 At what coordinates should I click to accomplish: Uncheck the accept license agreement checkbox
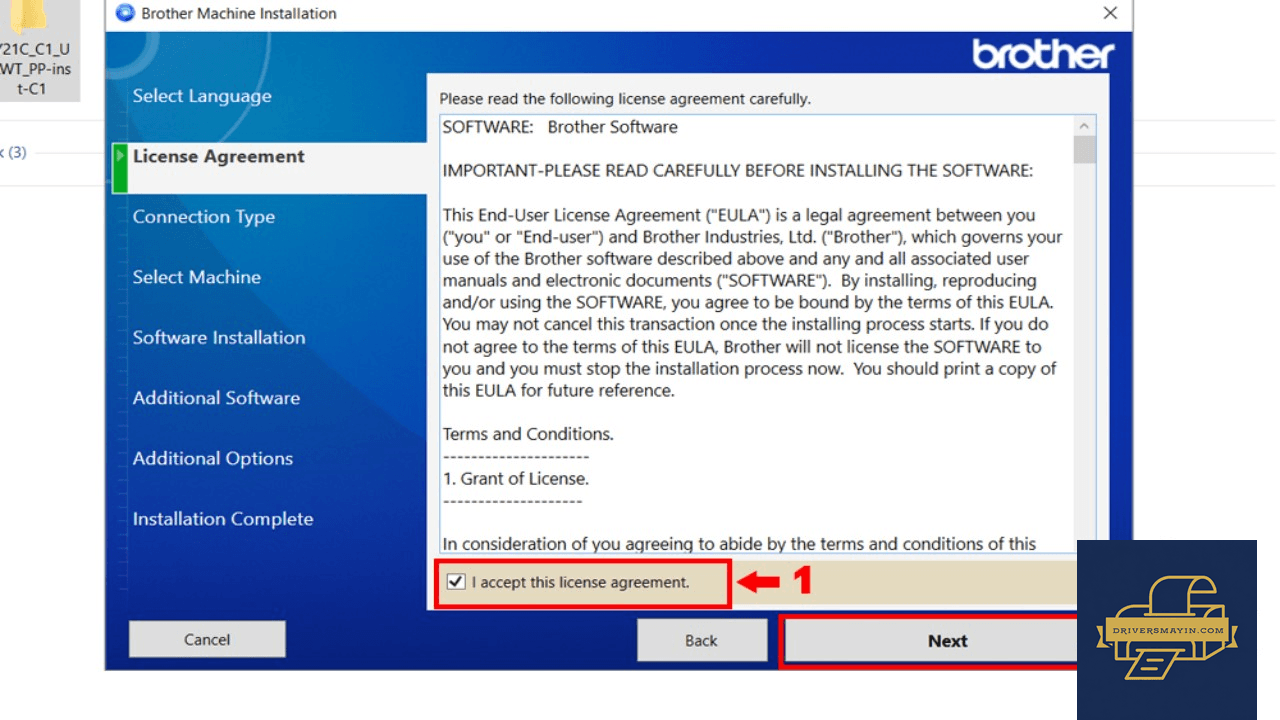[x=456, y=582]
